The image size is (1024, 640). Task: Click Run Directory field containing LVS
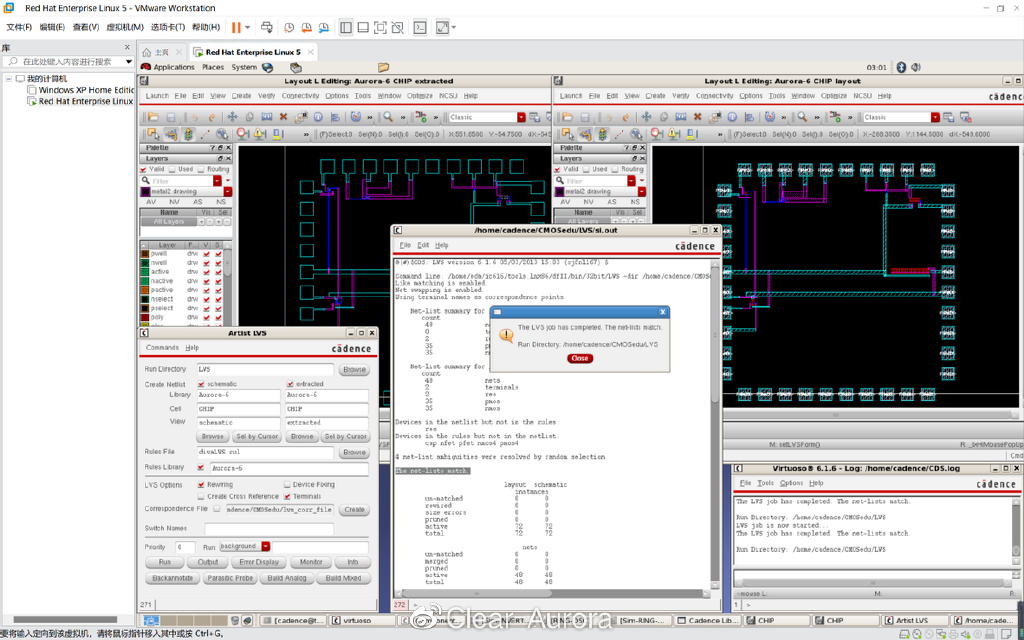pyautogui.click(x=265, y=369)
